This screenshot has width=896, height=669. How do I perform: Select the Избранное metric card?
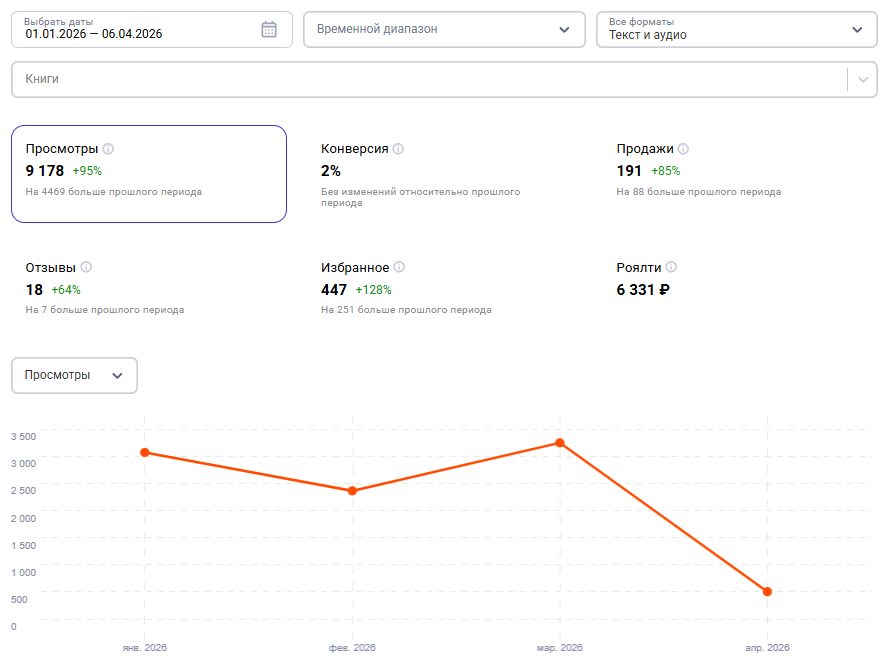tap(444, 288)
